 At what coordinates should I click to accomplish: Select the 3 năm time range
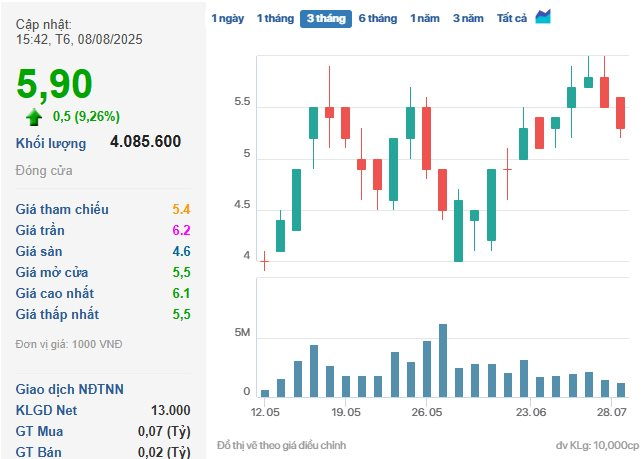(468, 18)
